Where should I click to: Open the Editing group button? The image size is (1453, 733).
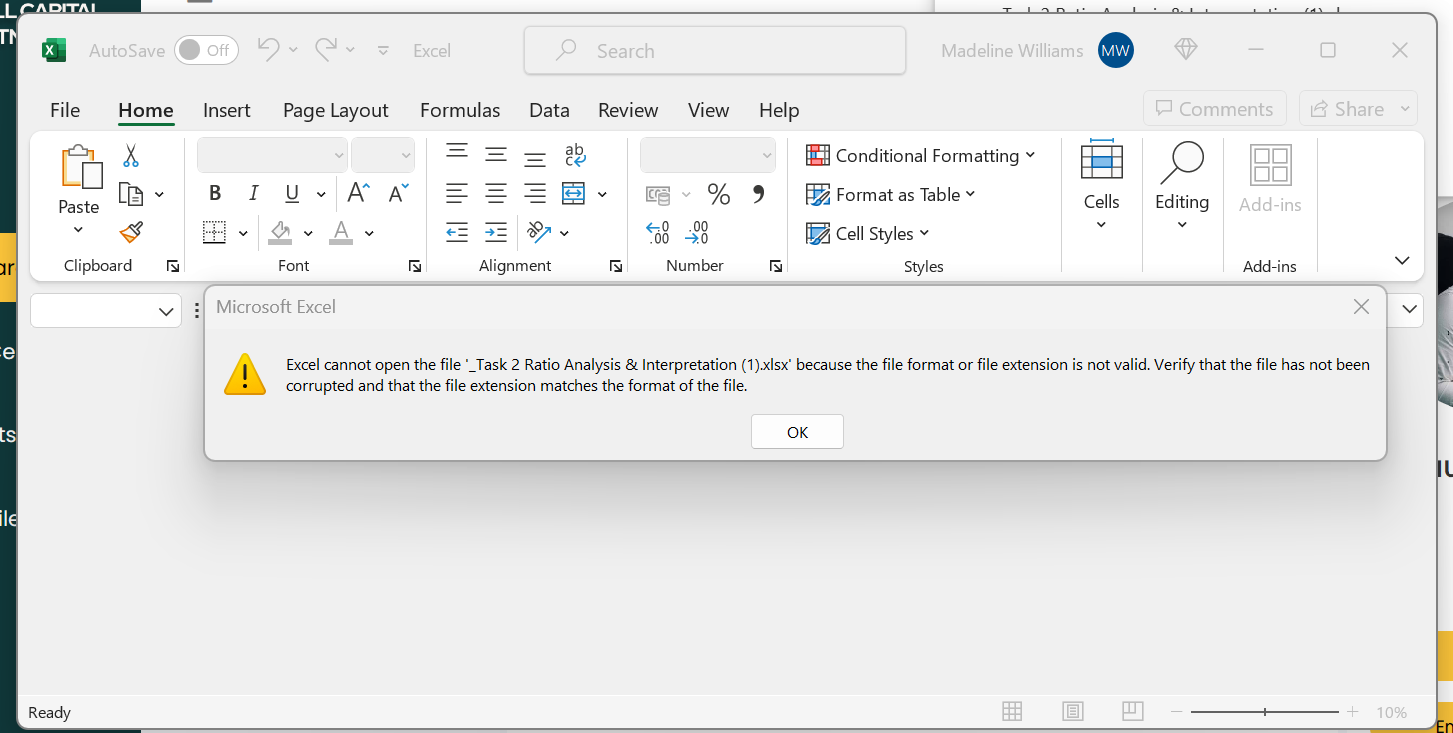(x=1182, y=187)
